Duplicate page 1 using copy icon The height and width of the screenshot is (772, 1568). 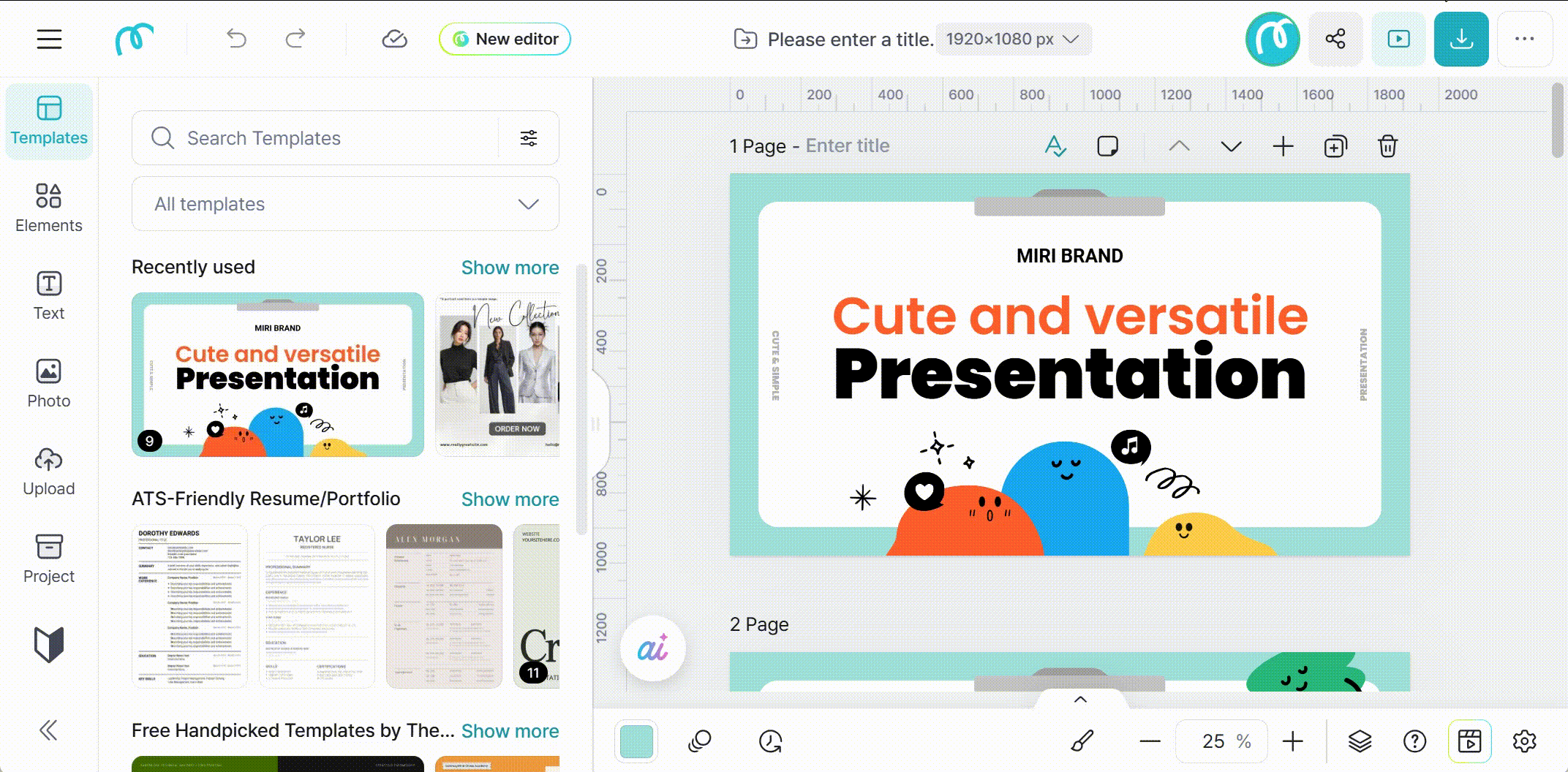(1335, 146)
